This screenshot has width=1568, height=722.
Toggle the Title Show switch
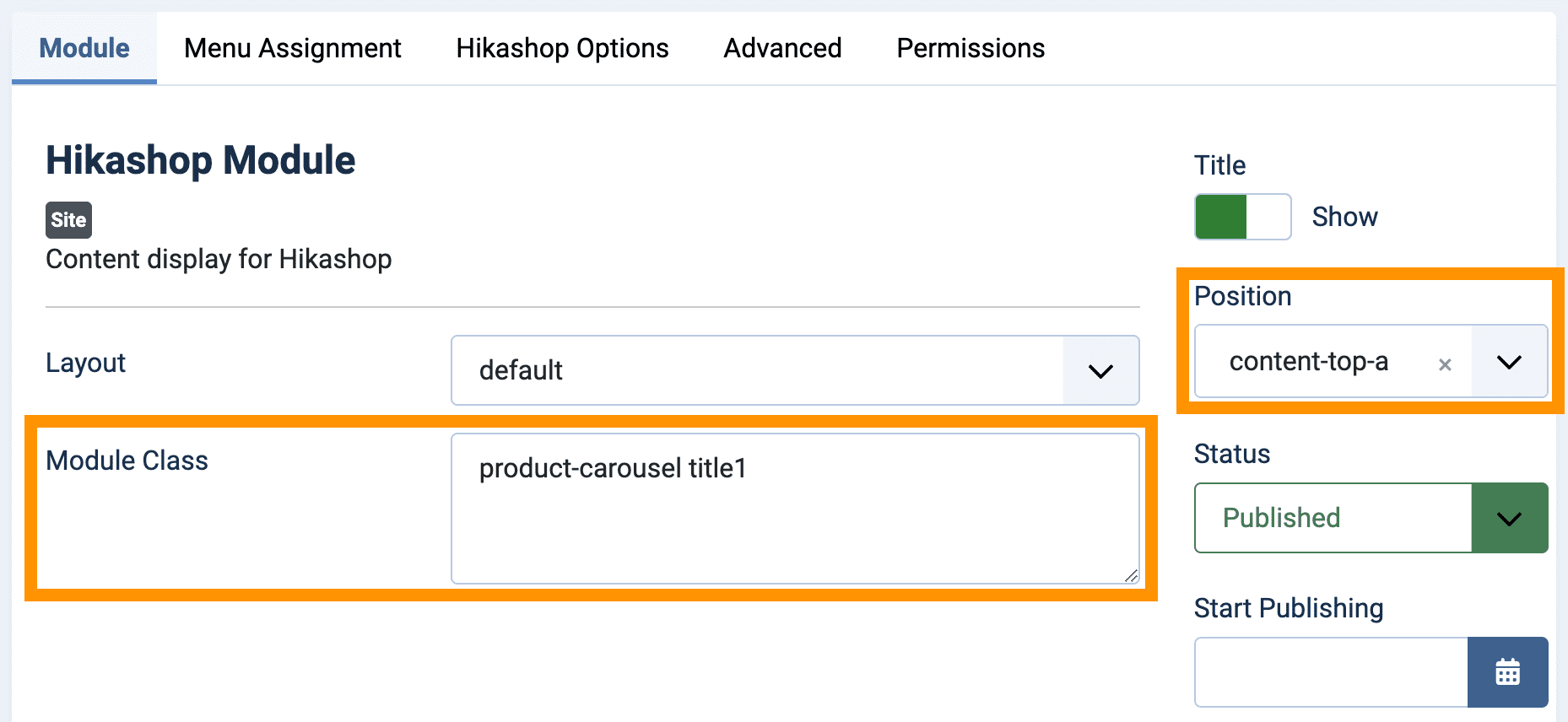click(1242, 217)
